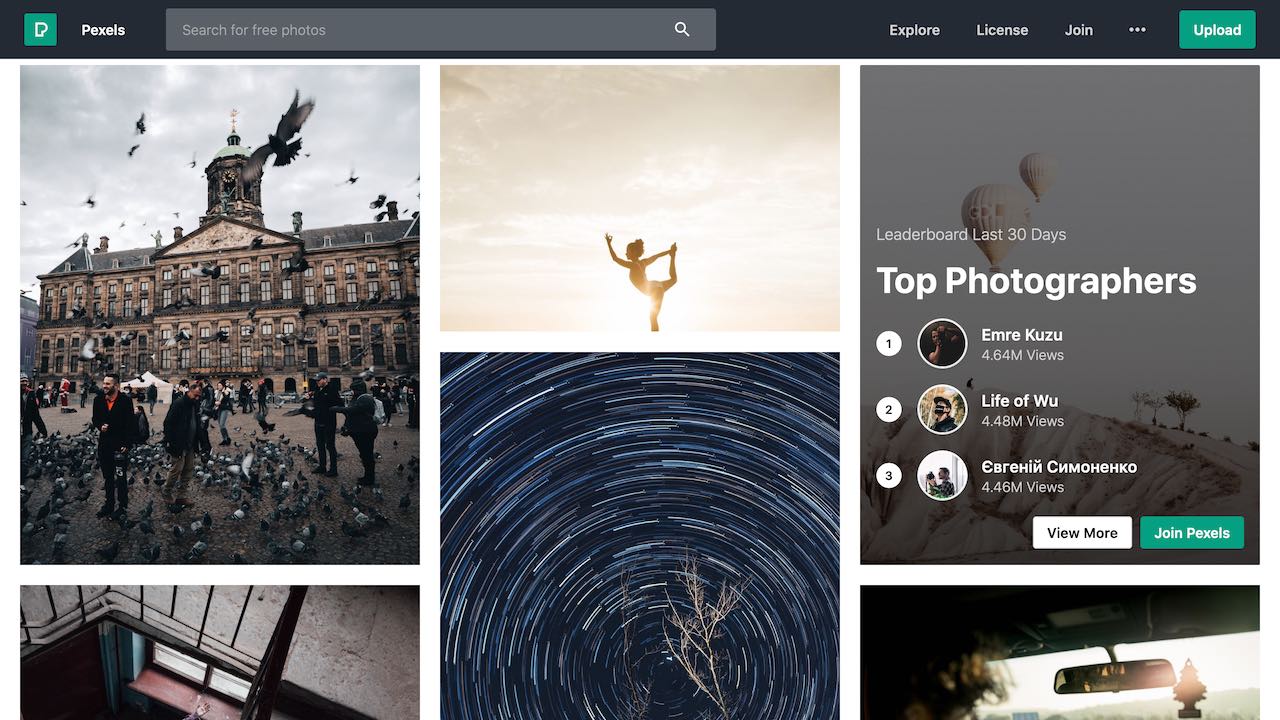Click Євгеній Симоненко's avatar

[942, 476]
